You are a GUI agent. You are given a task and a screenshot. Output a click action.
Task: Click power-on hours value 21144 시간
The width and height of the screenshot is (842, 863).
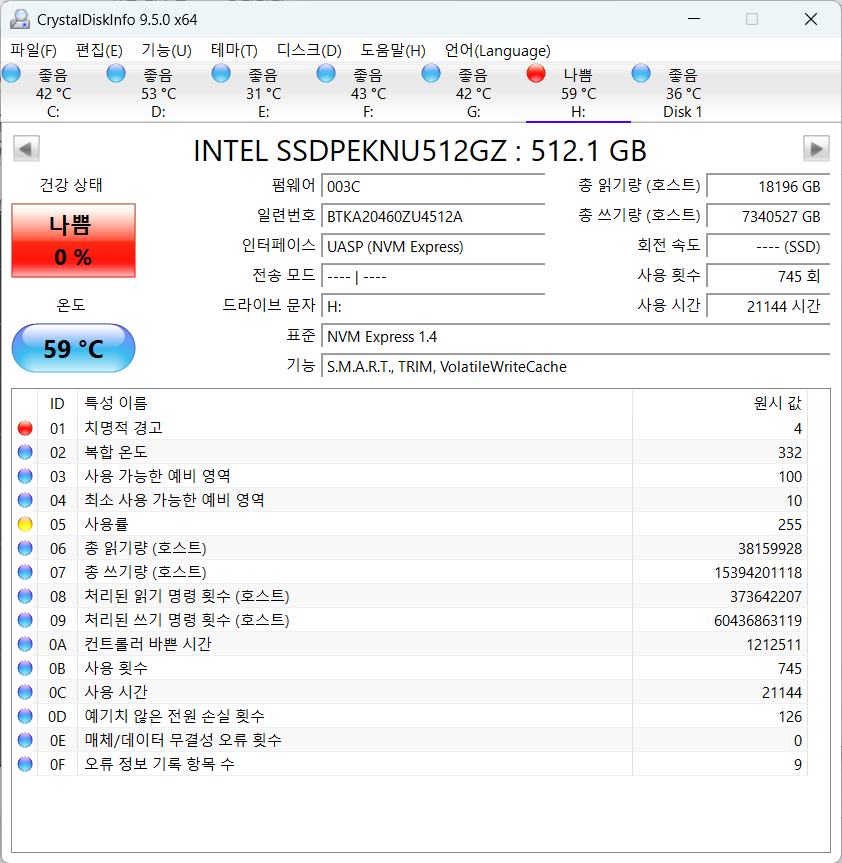click(x=768, y=306)
